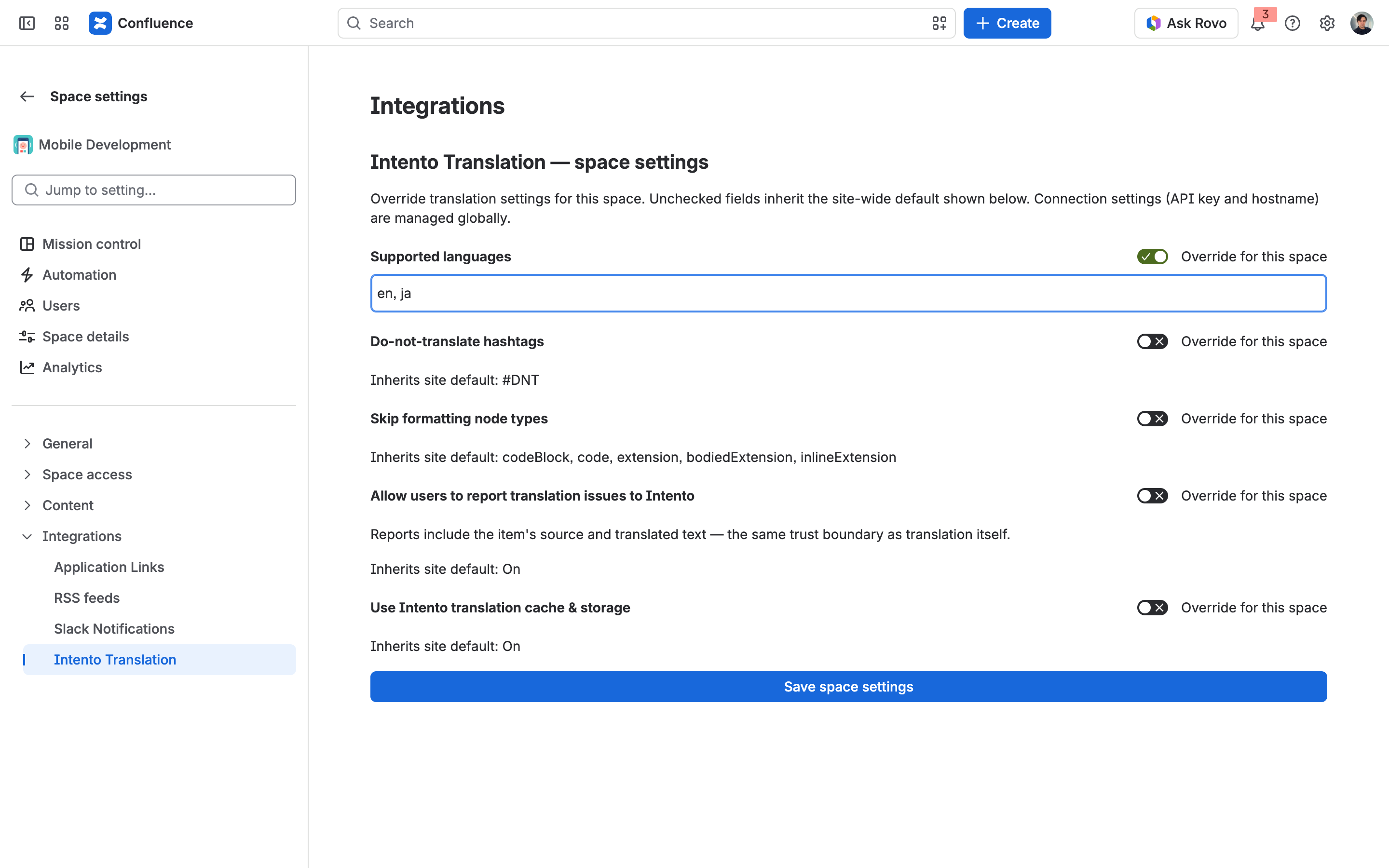The image size is (1389, 868).
Task: Select Intento Translation in sidebar
Action: coord(160,660)
